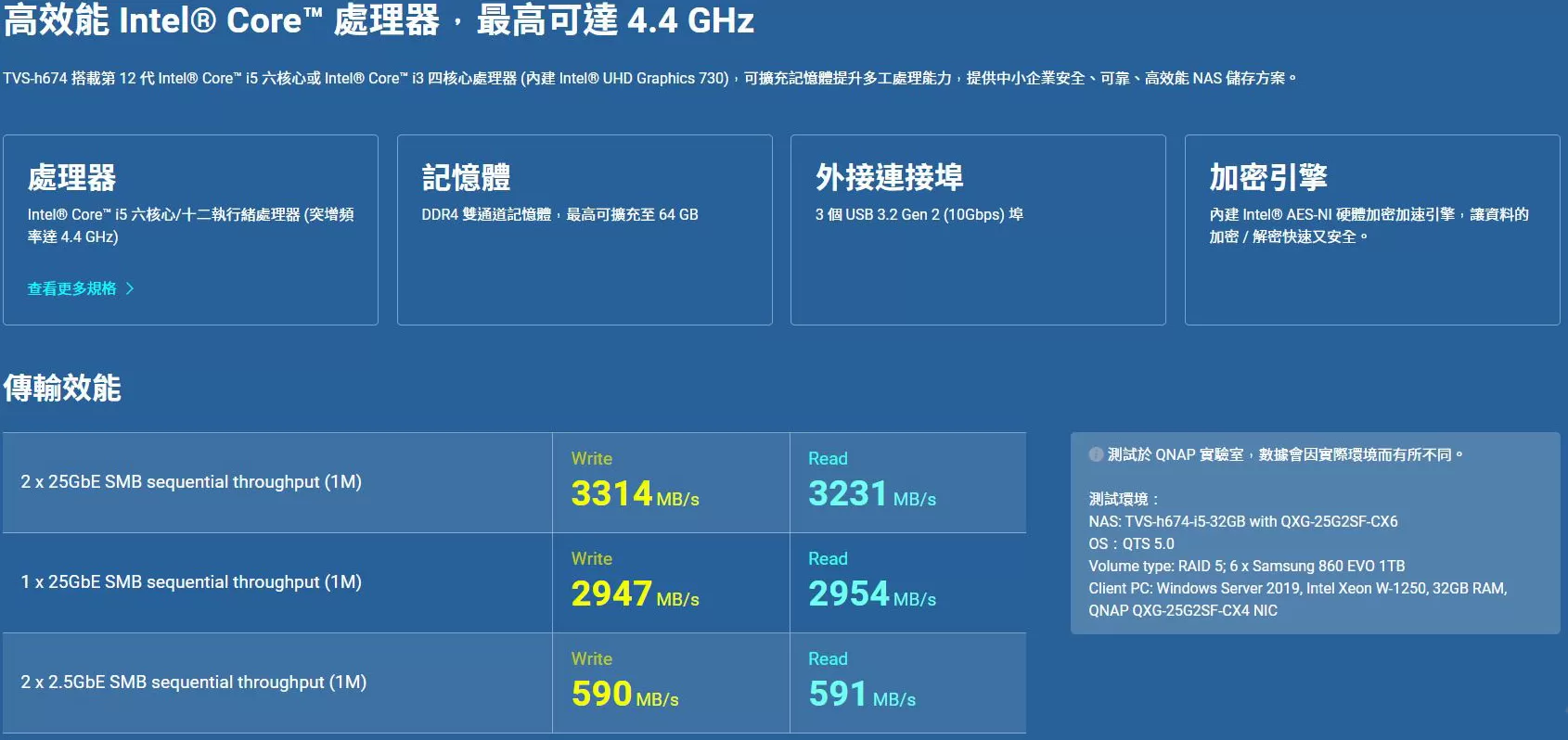The width and height of the screenshot is (1568, 740).
Task: Select the 處理器 card heading
Action: pos(72,177)
